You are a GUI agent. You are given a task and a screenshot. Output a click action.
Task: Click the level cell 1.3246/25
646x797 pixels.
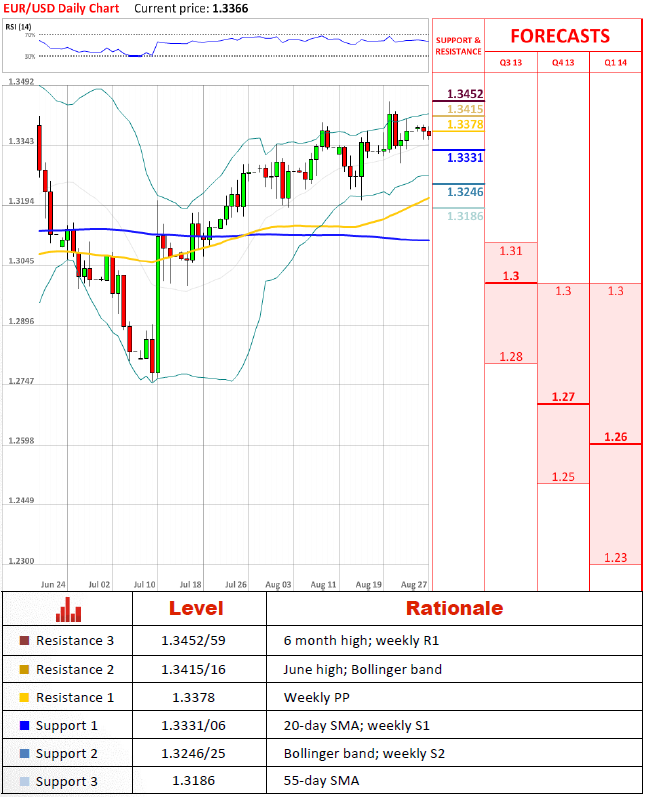(x=193, y=753)
